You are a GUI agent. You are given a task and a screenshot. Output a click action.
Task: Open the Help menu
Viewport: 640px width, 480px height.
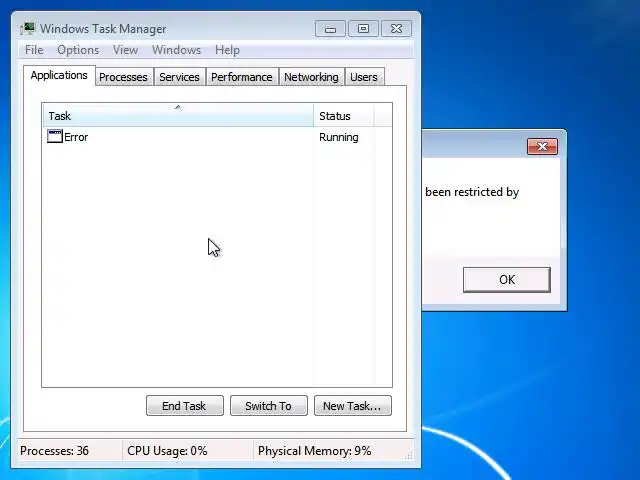pos(227,50)
